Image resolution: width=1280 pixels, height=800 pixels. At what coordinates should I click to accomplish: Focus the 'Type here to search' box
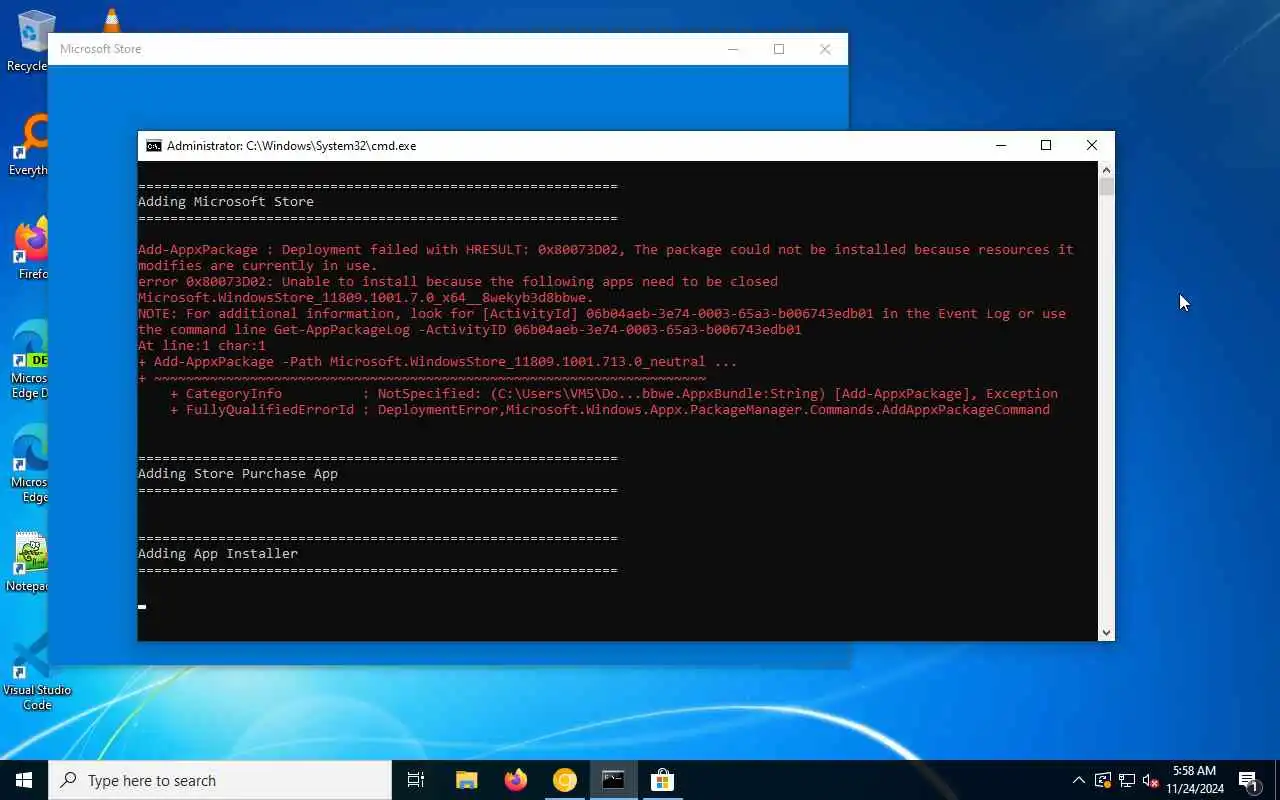(220, 780)
